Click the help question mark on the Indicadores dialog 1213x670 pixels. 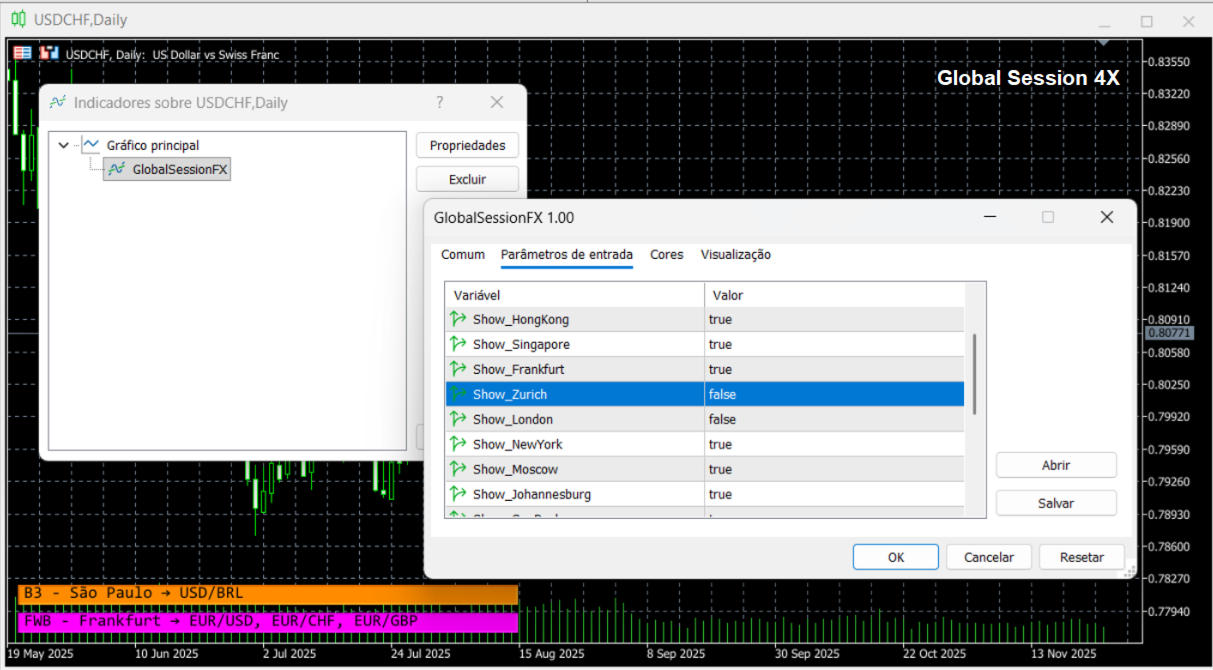point(439,101)
